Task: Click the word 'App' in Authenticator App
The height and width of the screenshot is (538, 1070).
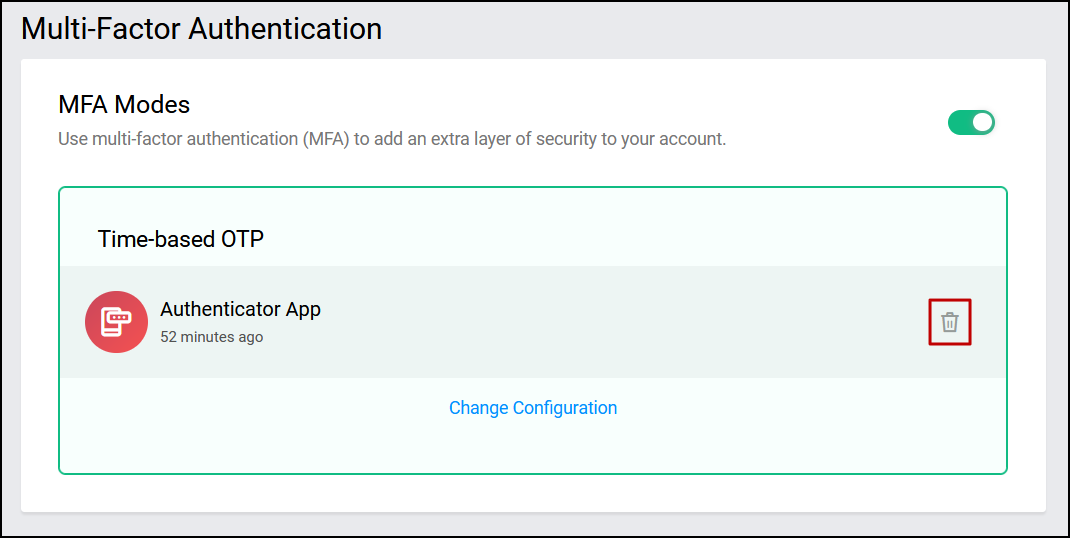Action: [303, 309]
